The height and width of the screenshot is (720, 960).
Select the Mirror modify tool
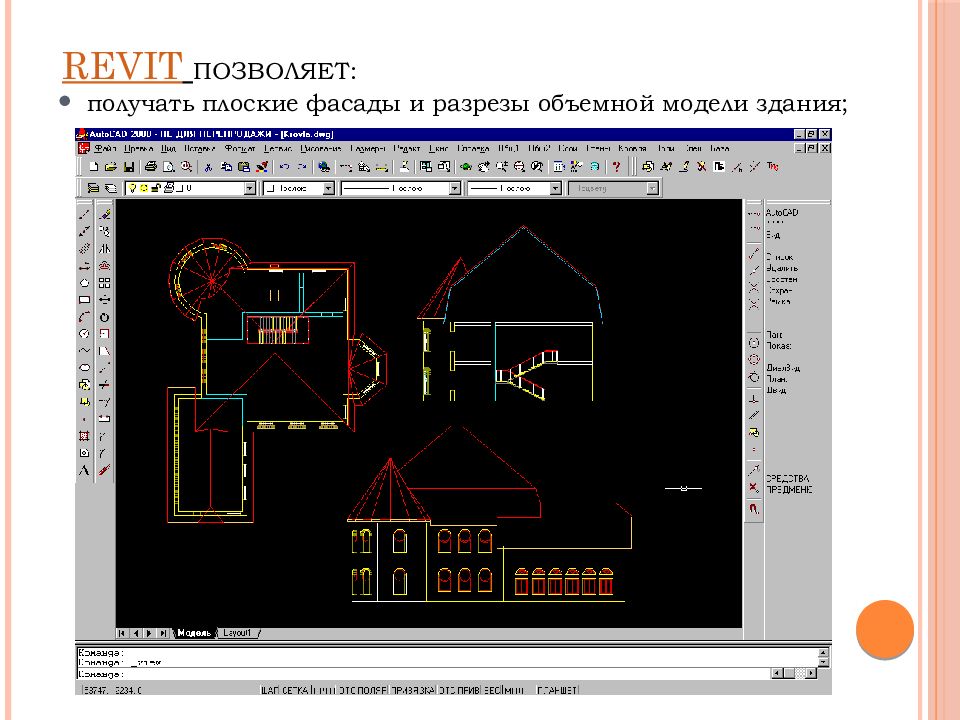pyautogui.click(x=105, y=249)
